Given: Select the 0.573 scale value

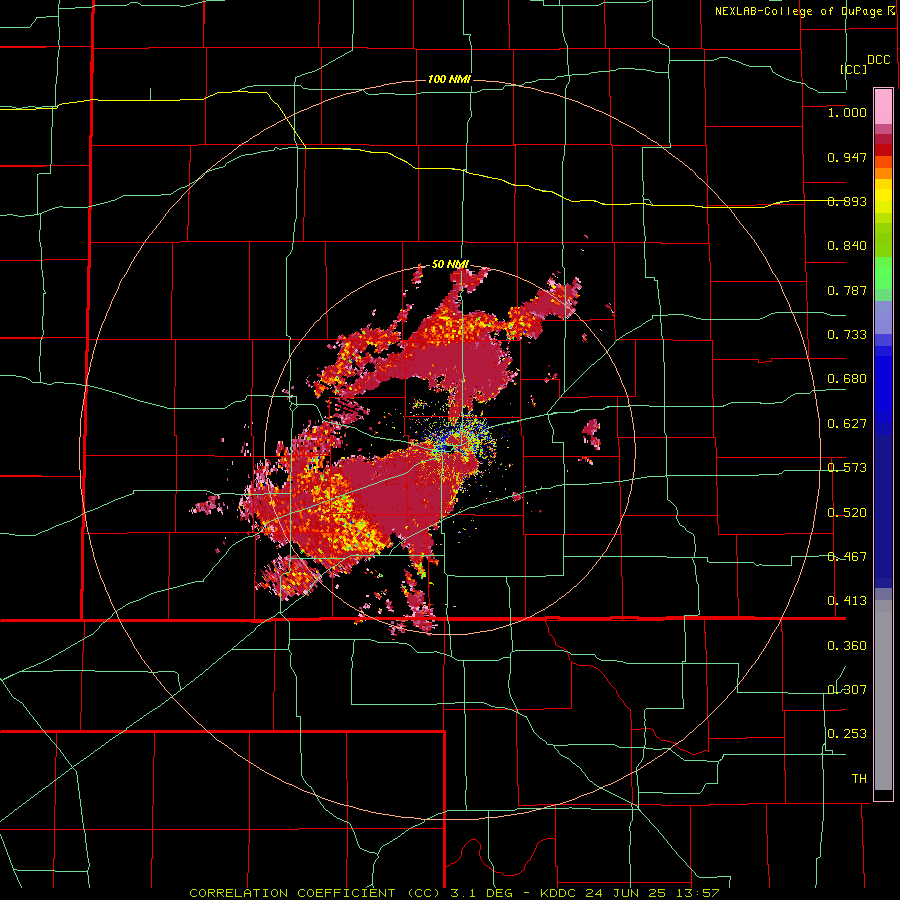Looking at the screenshot, I should point(847,468).
